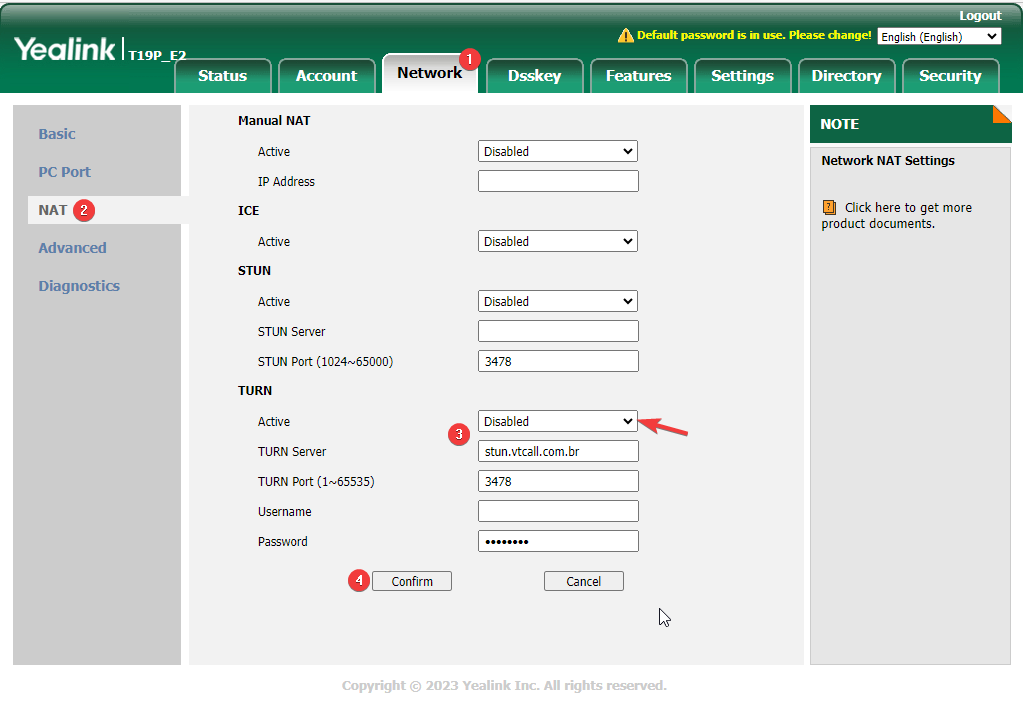Click the Yealink logo
1023x705 pixels.
[x=65, y=49]
